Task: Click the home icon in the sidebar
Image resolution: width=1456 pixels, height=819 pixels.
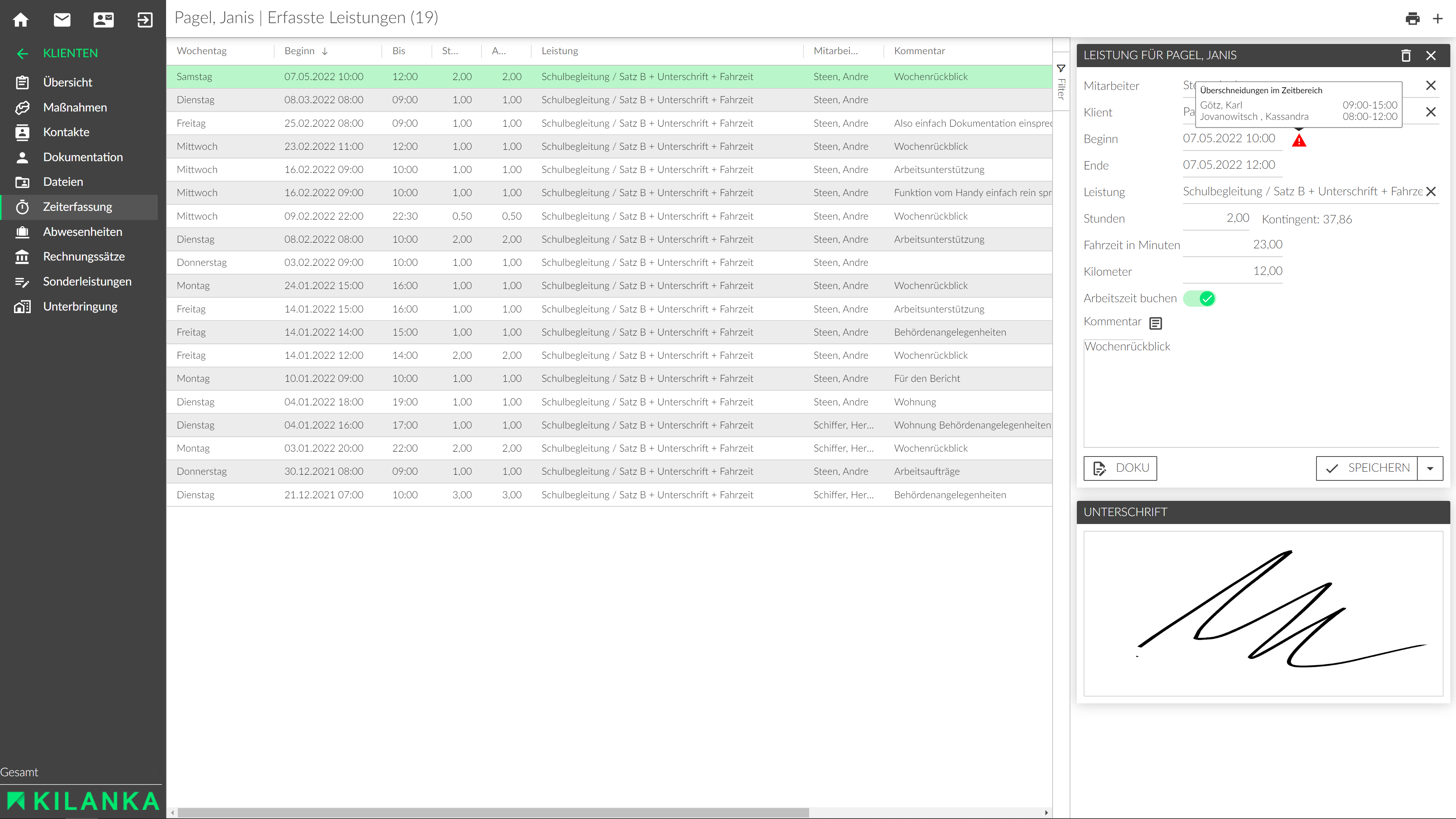Action: (21, 20)
